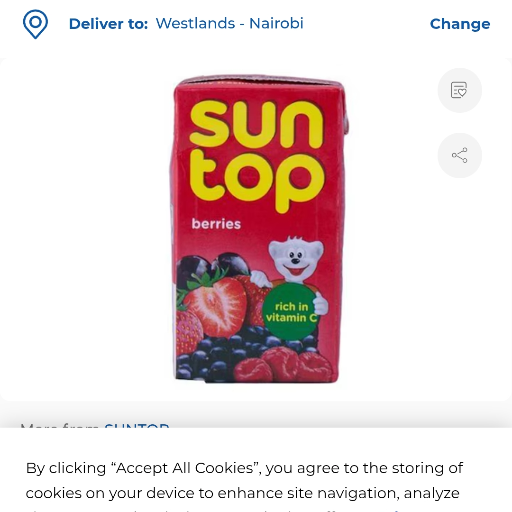Click the sliced strawberry on the carton
Screen dimensions: 512x512
coord(217,306)
